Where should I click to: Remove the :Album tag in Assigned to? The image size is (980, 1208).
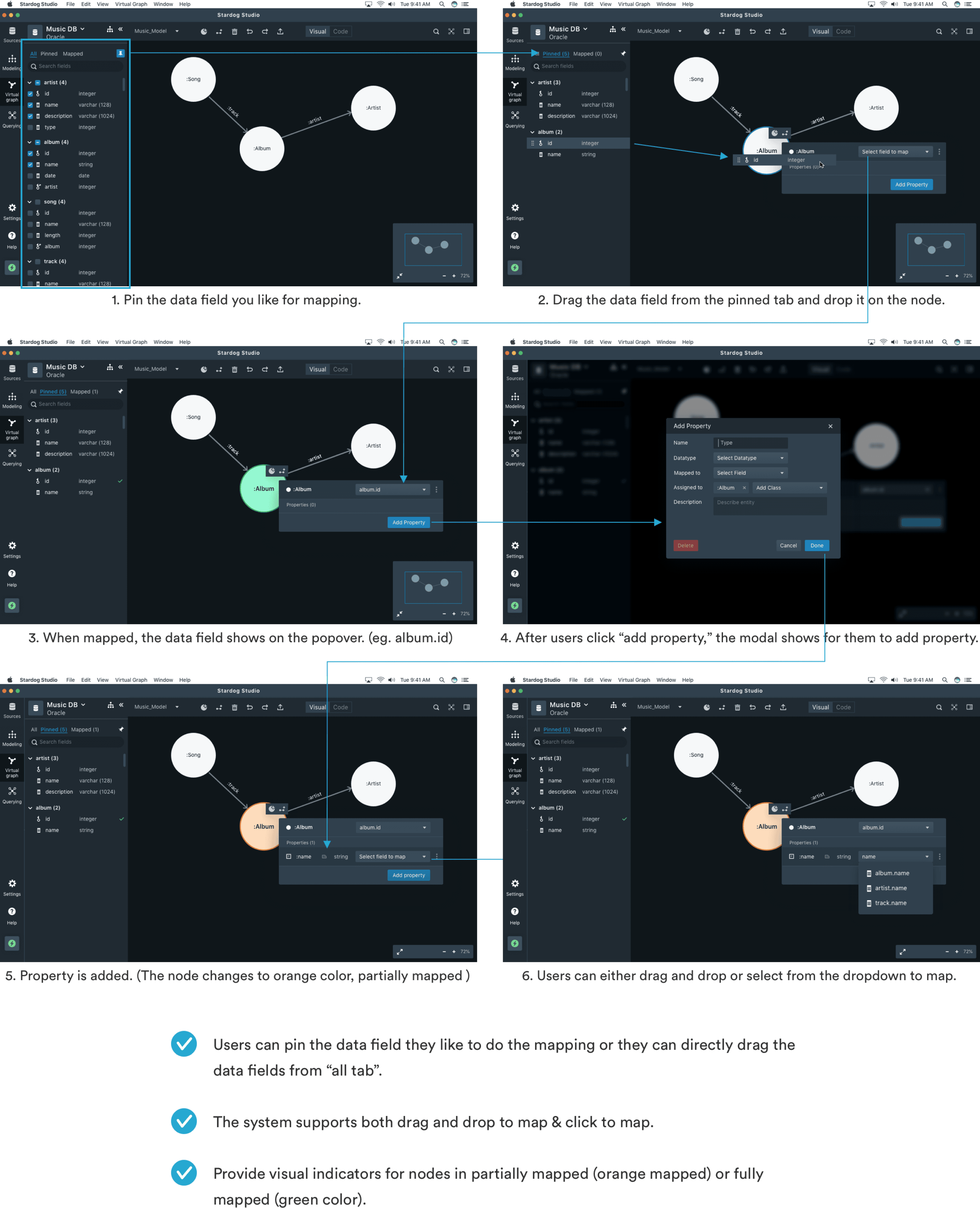point(744,488)
